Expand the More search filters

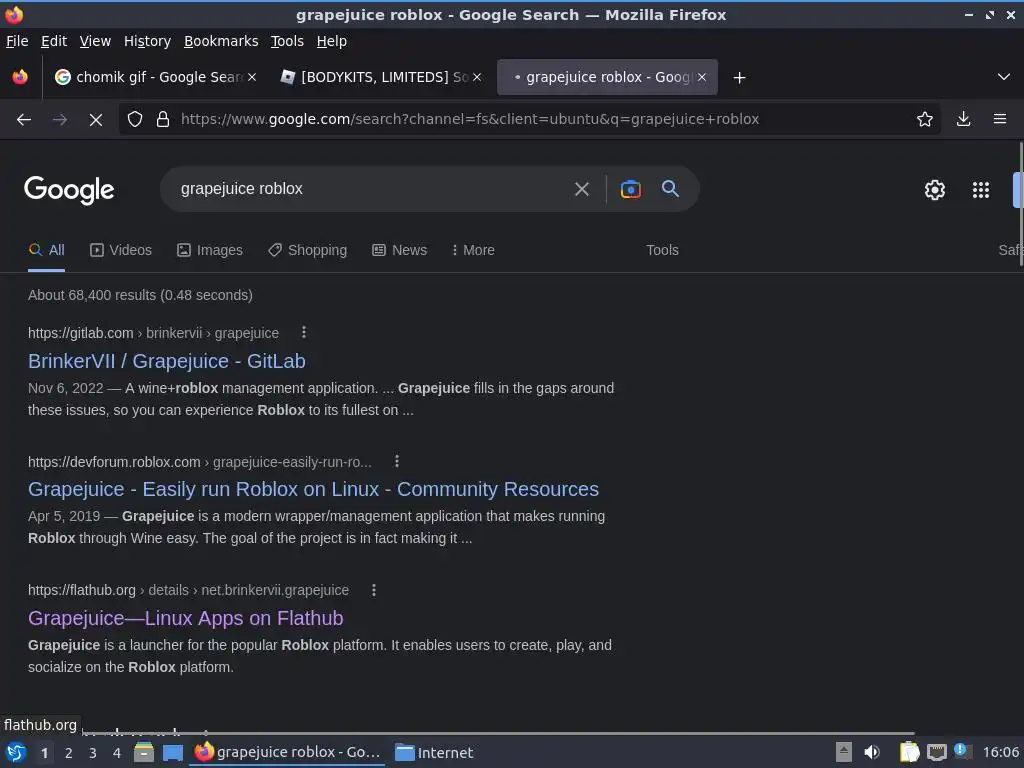473,250
